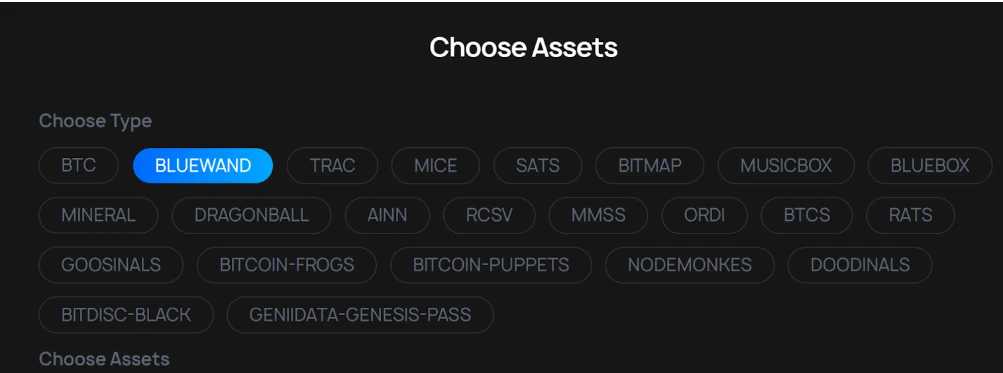Image resolution: width=1003 pixels, height=373 pixels.
Task: Pick MICE as asset type
Action: pyautogui.click(x=436, y=166)
